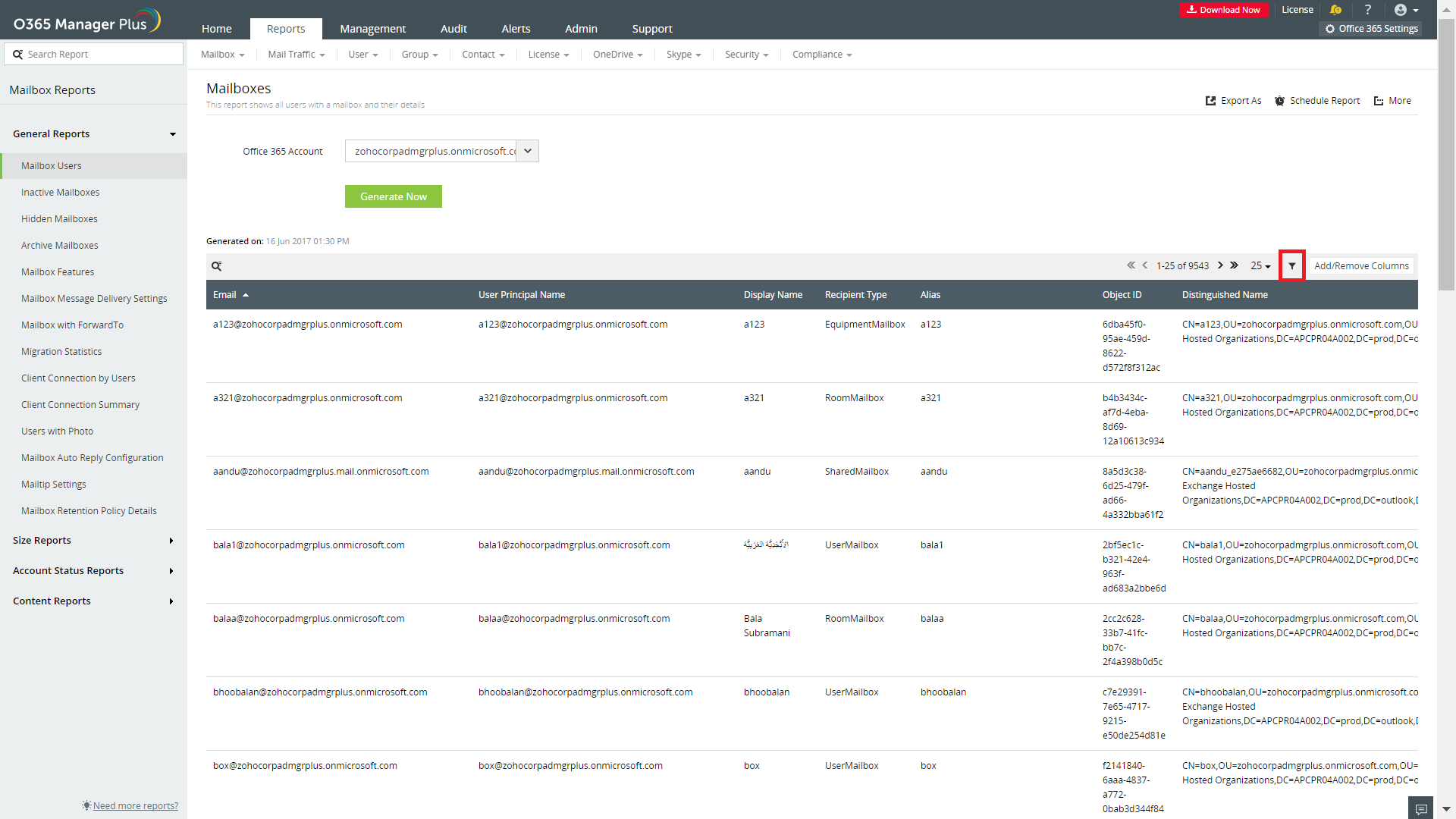Go to the next page arrow
Viewport: 1456px width, 819px height.
click(x=1220, y=265)
